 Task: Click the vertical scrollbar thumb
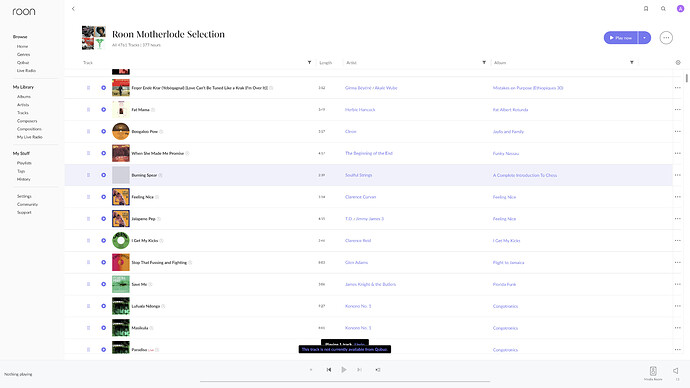[686, 78]
